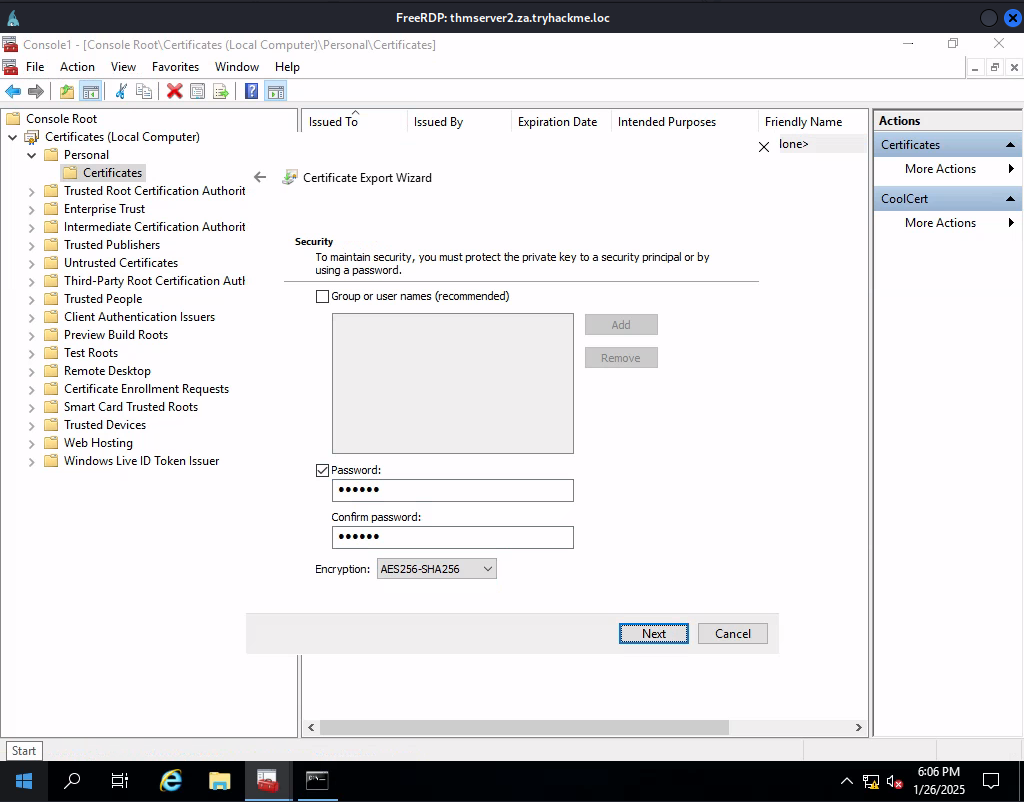The image size is (1024, 802).
Task: Click the muted volume tray icon
Action: click(895, 781)
